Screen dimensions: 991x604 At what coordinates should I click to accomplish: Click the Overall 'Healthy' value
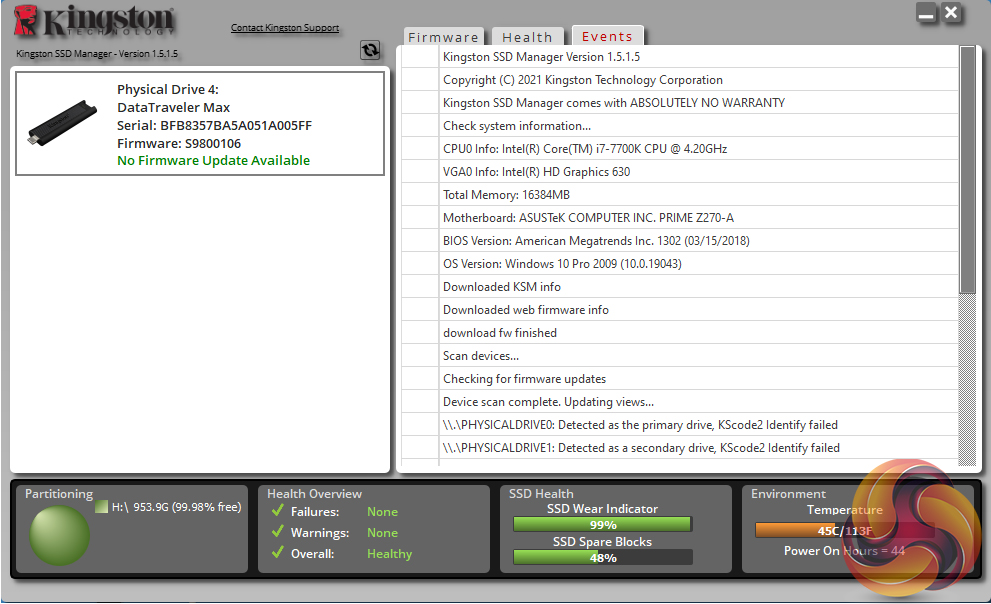(389, 553)
